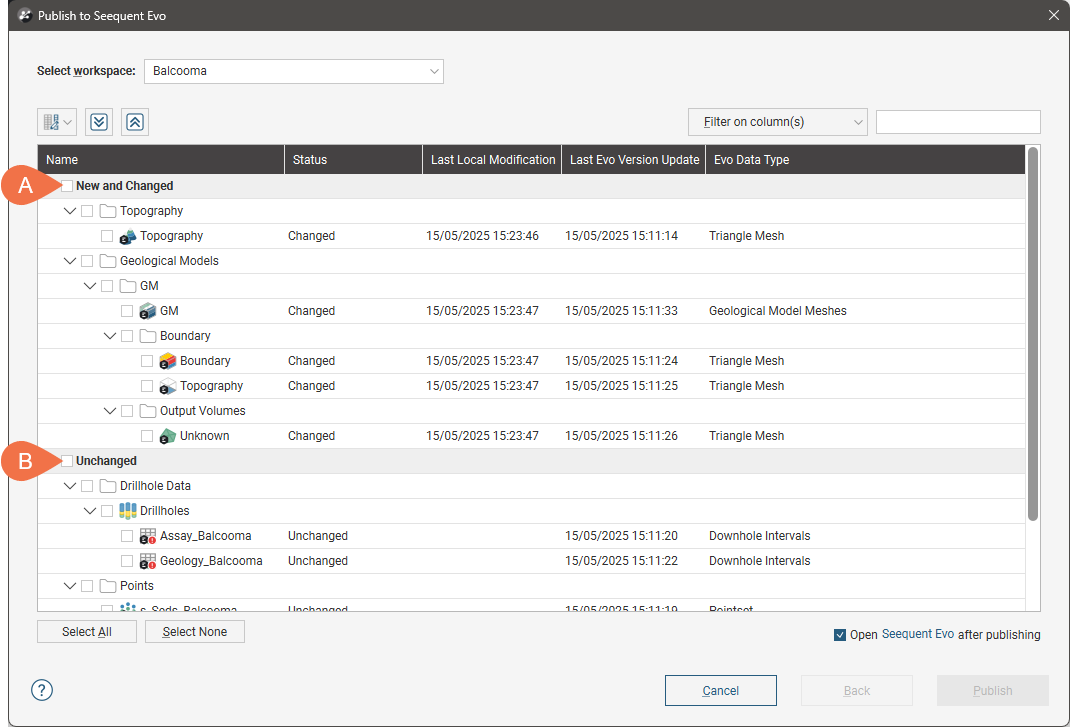The image size is (1070, 727).
Task: Click the Boundary mesh icon
Action: coord(168,361)
